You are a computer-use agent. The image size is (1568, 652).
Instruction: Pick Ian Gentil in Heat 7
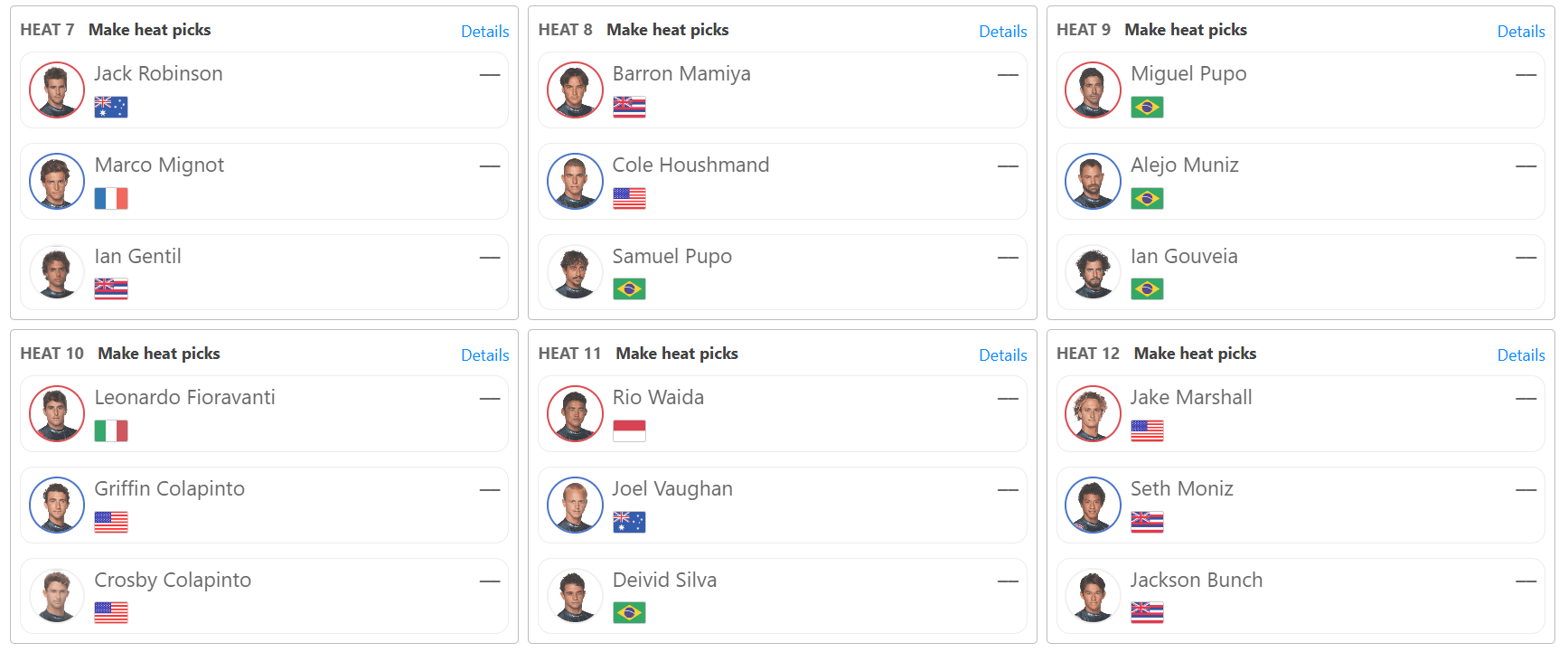click(x=264, y=272)
